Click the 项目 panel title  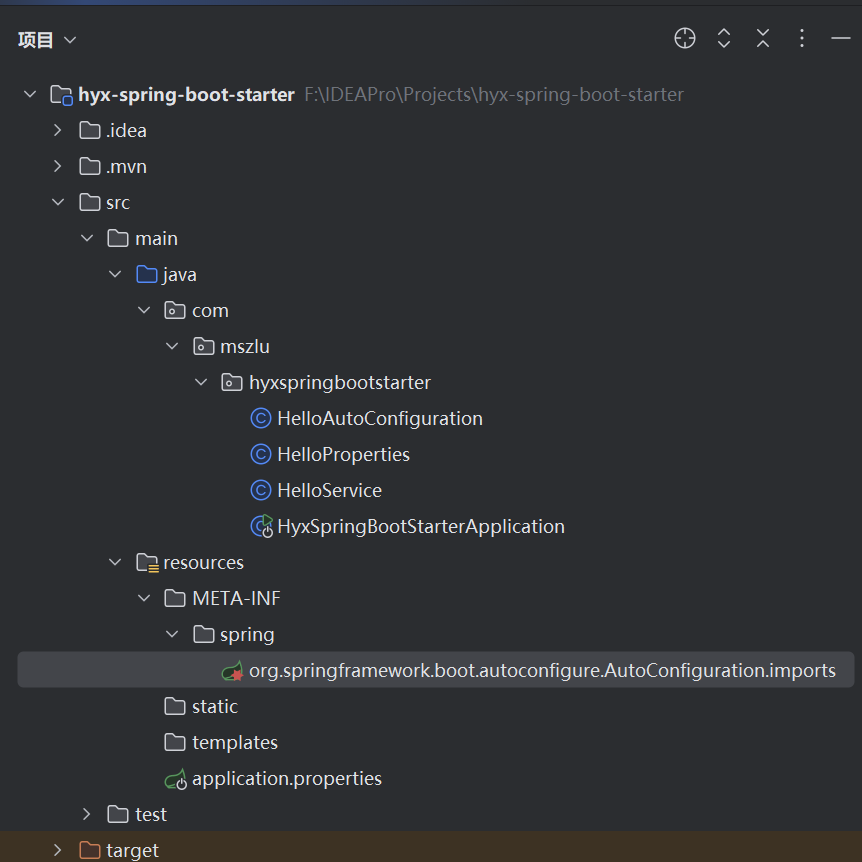pyautogui.click(x=35, y=40)
